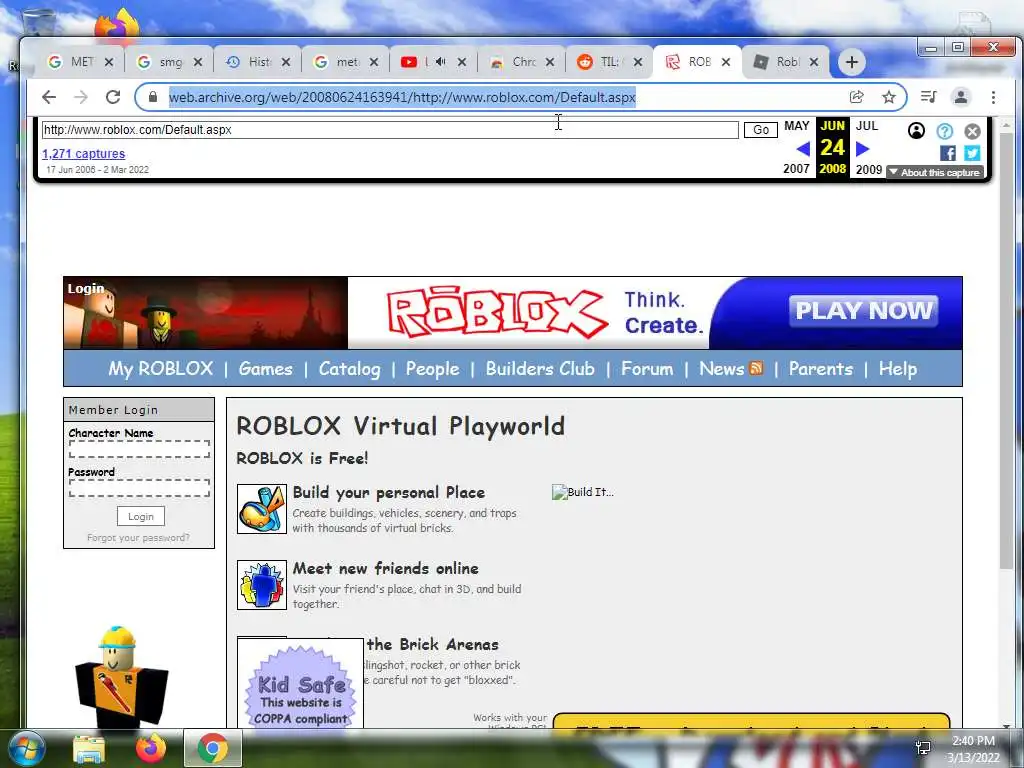Open the Games menu item
Image resolution: width=1024 pixels, height=768 pixels.
[265, 368]
